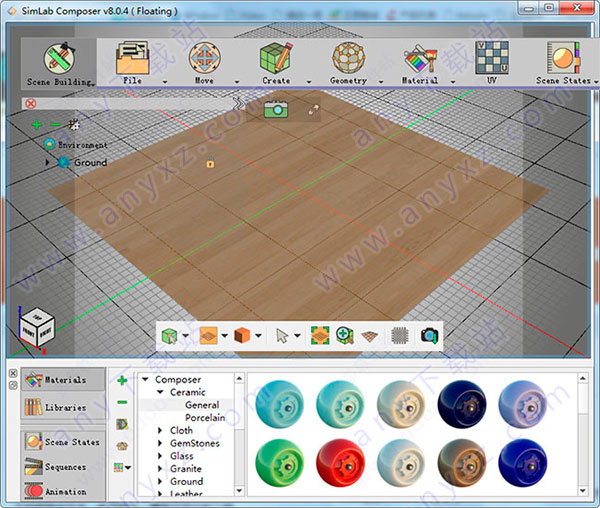
Task: Switch to the Libraries tab
Action: pyautogui.click(x=63, y=407)
